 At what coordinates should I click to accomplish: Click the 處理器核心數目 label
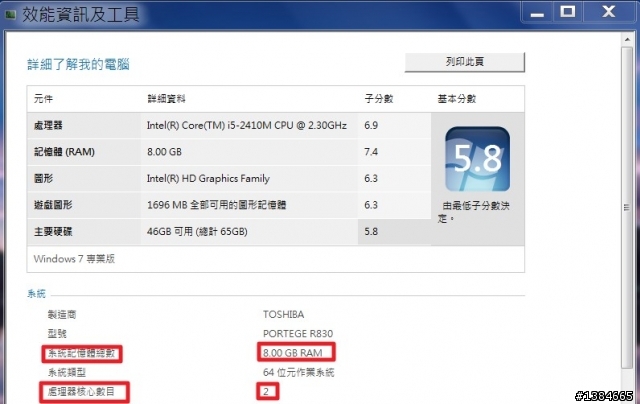[81, 392]
